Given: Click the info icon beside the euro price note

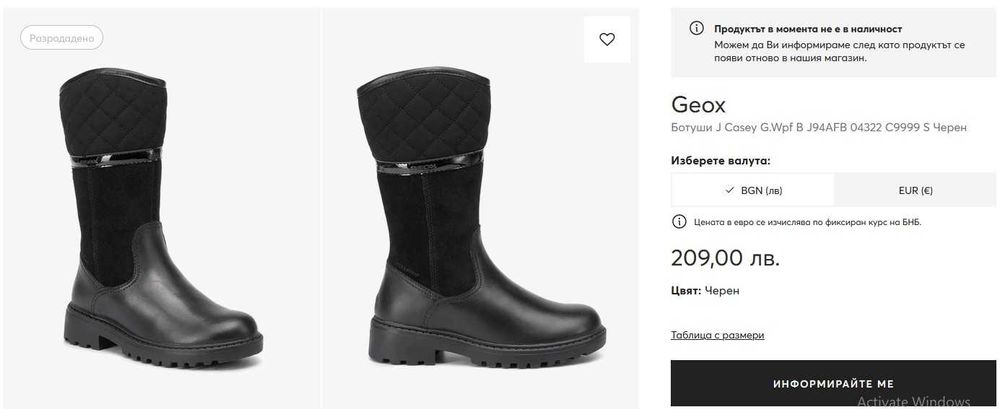Looking at the screenshot, I should click(x=680, y=221).
